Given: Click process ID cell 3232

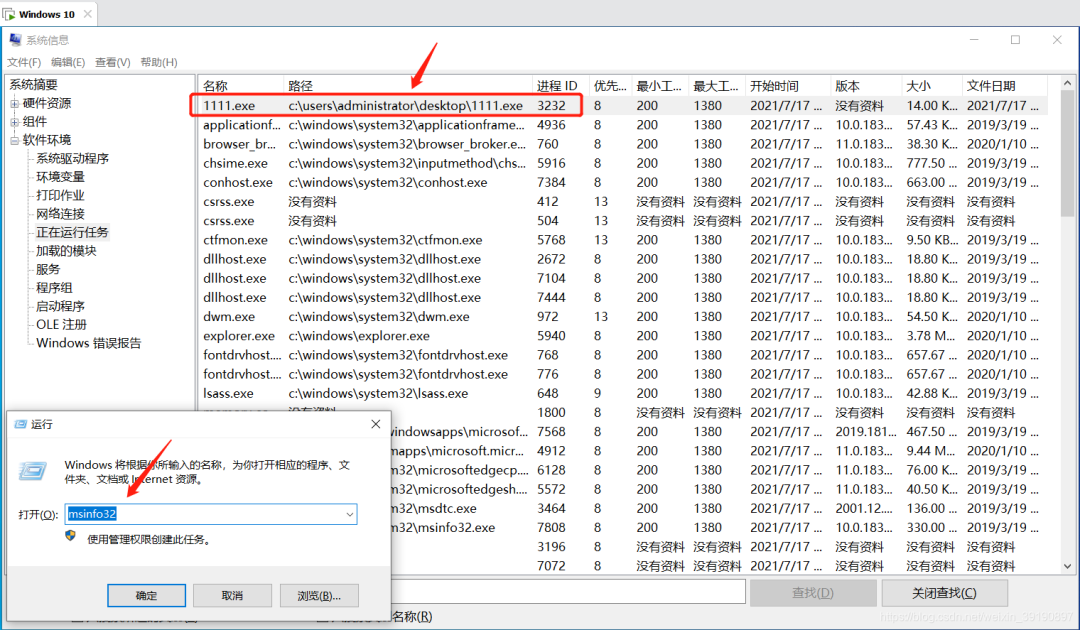Looking at the screenshot, I should 551,105.
